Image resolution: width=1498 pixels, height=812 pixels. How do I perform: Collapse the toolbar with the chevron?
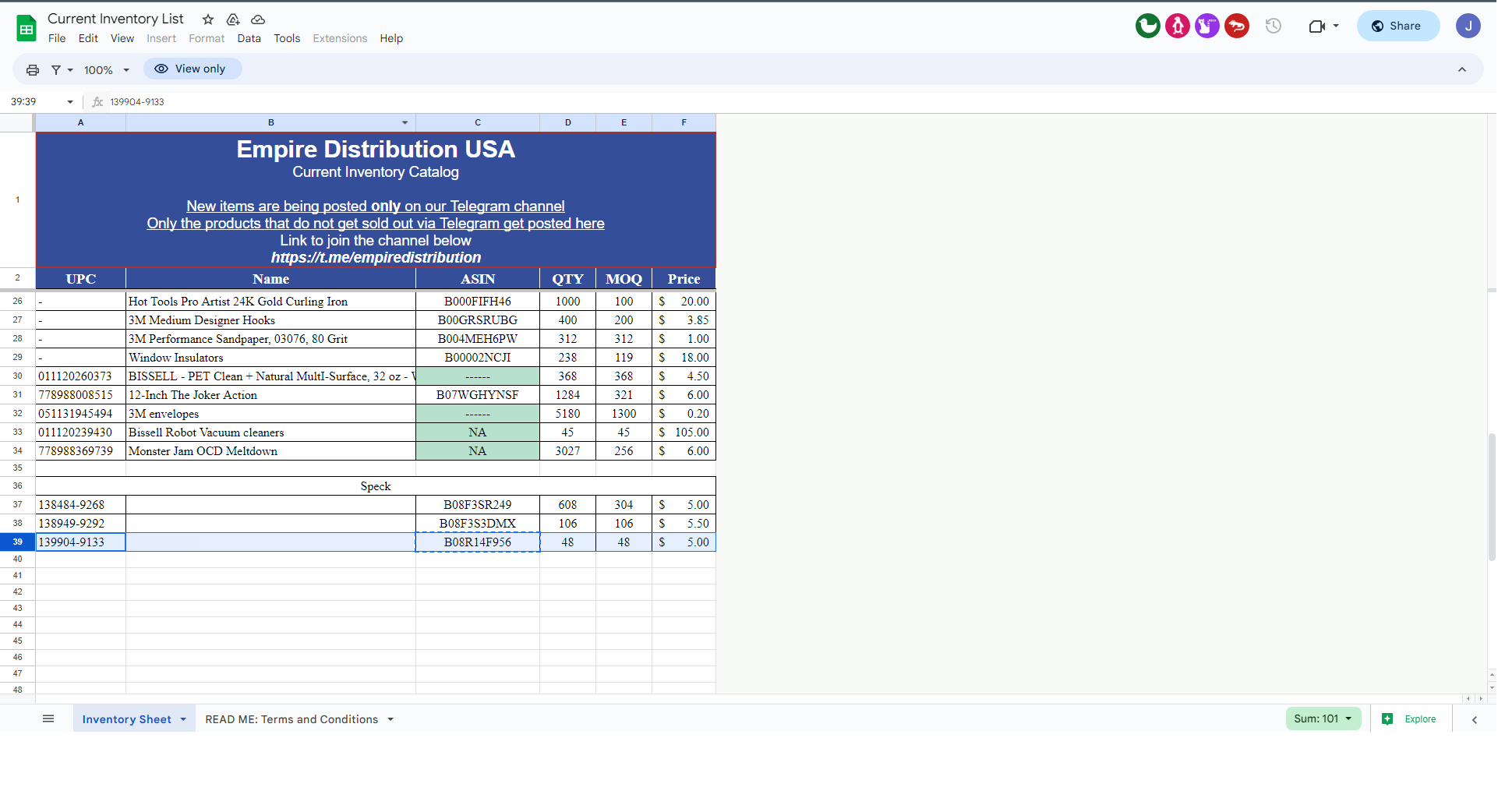pos(1462,69)
